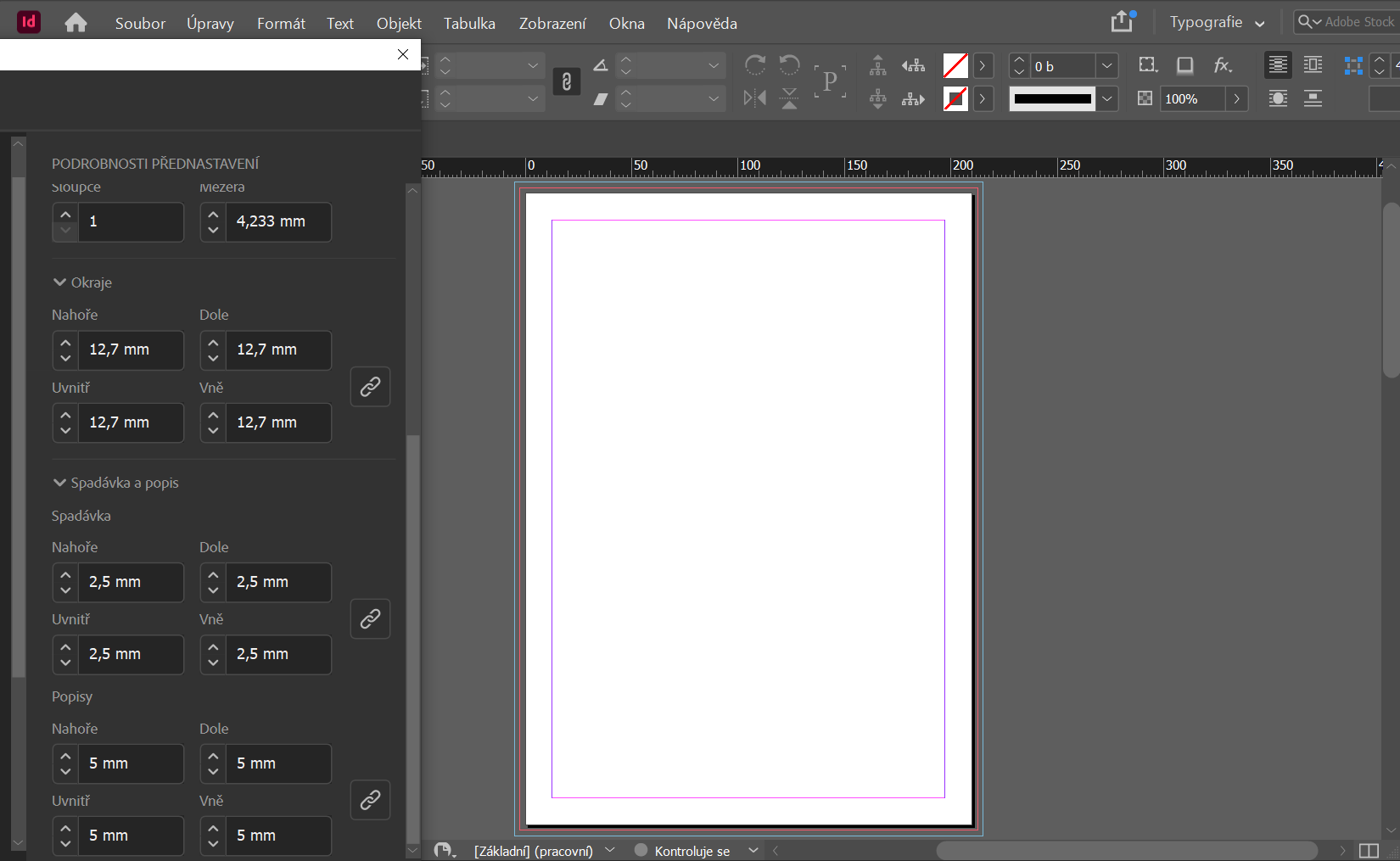This screenshot has width=1400, height=861.
Task: Click the stroke color preview strip
Action: [x=1052, y=98]
